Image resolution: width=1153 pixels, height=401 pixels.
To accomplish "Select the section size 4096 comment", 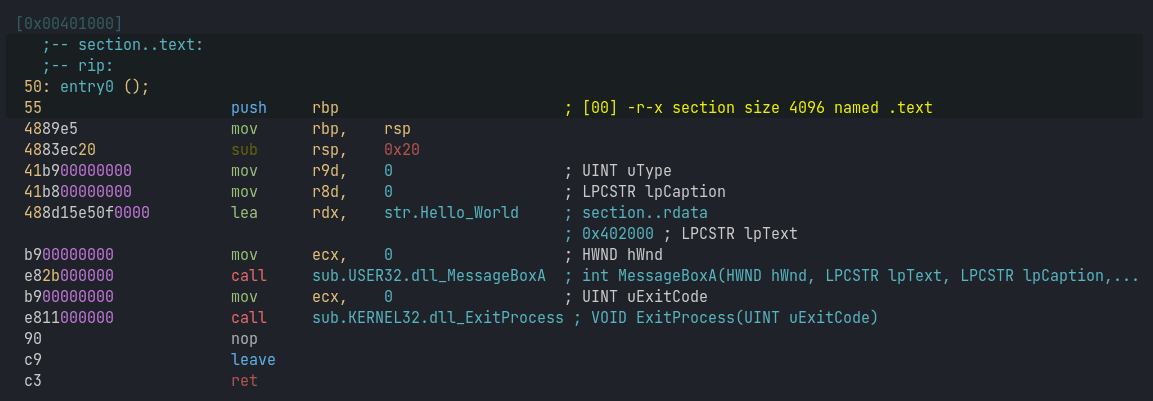I will point(756,107).
